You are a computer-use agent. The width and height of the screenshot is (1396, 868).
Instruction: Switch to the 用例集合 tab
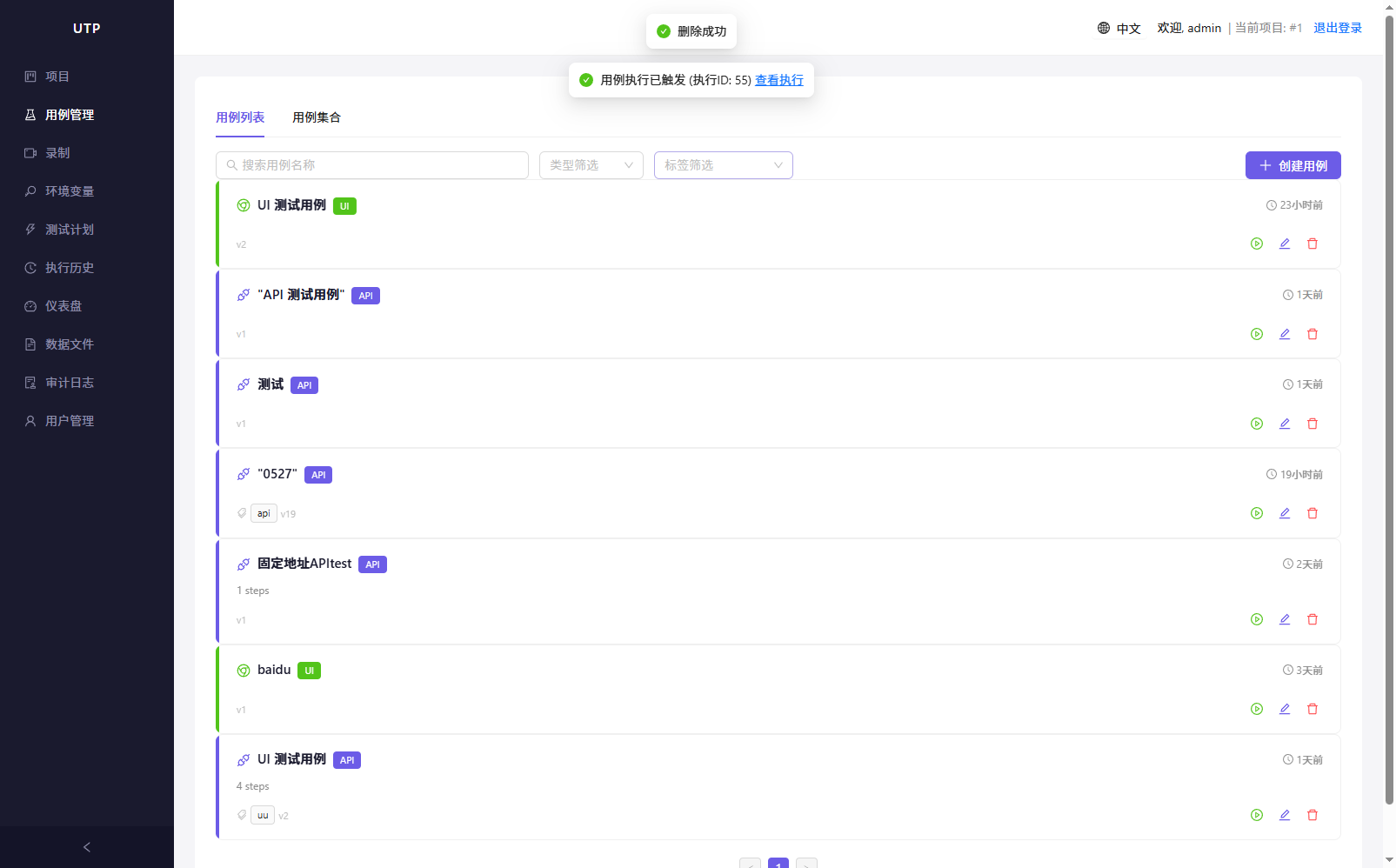pos(317,117)
